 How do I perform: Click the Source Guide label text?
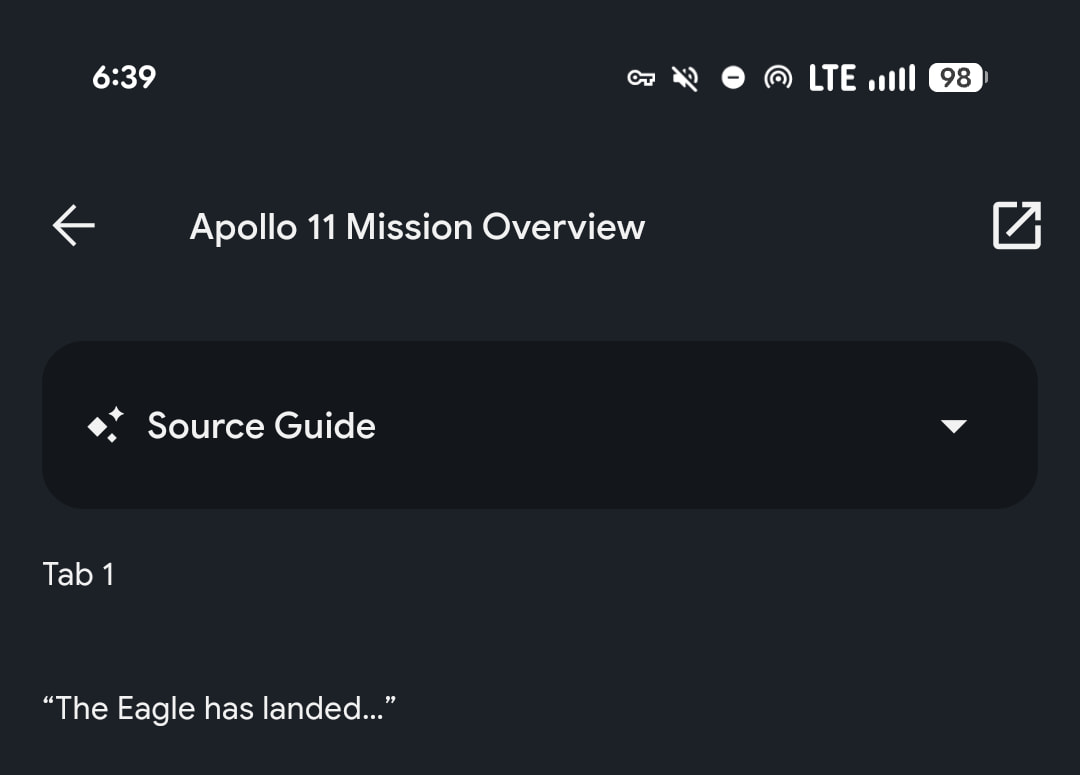click(261, 426)
